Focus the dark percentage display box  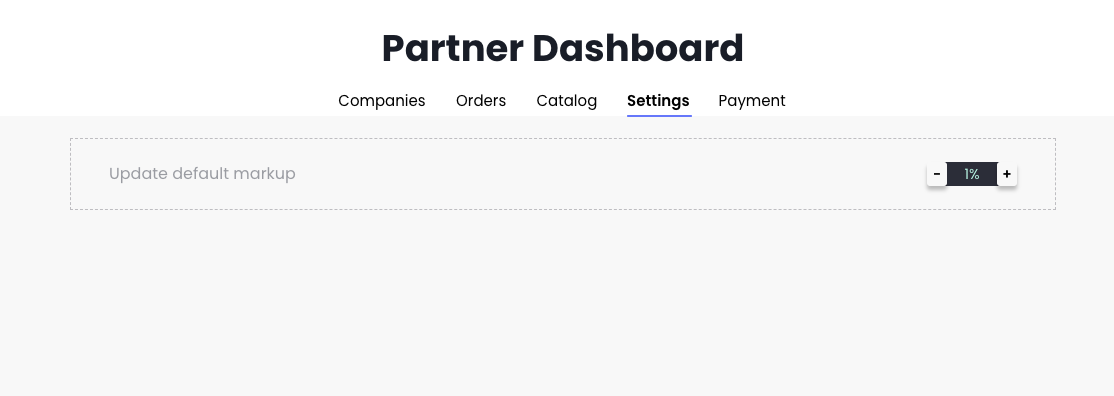point(972,173)
